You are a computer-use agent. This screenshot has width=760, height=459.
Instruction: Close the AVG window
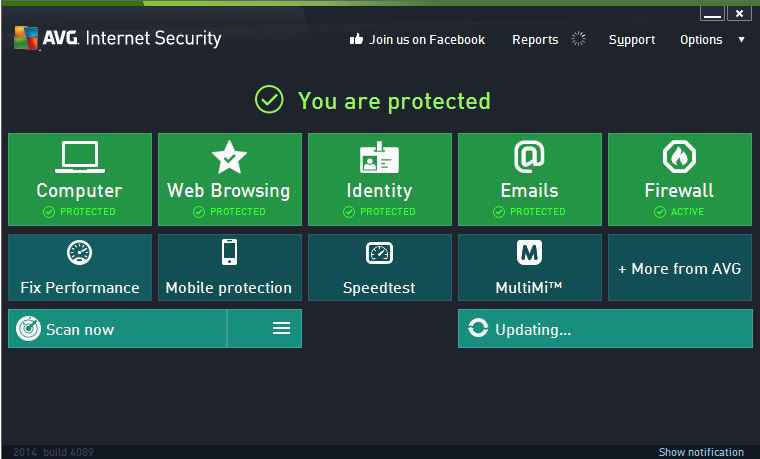(739, 14)
